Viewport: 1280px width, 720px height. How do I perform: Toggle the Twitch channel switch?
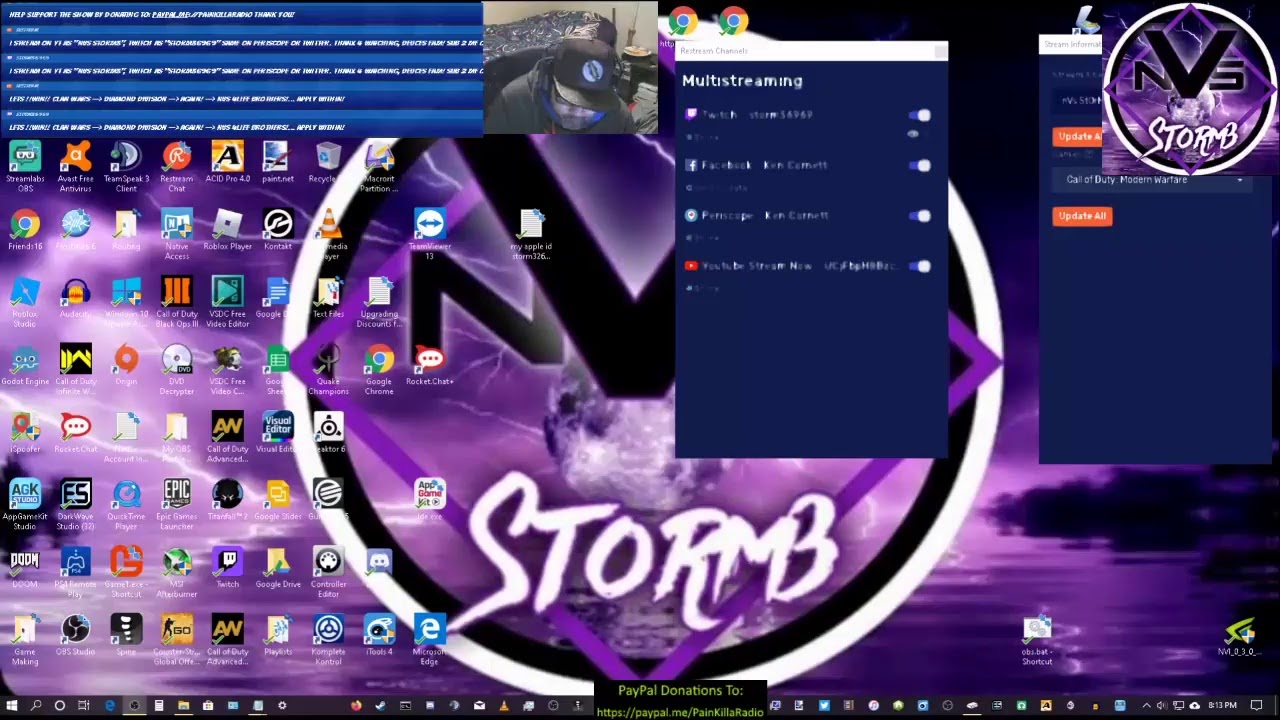point(921,116)
